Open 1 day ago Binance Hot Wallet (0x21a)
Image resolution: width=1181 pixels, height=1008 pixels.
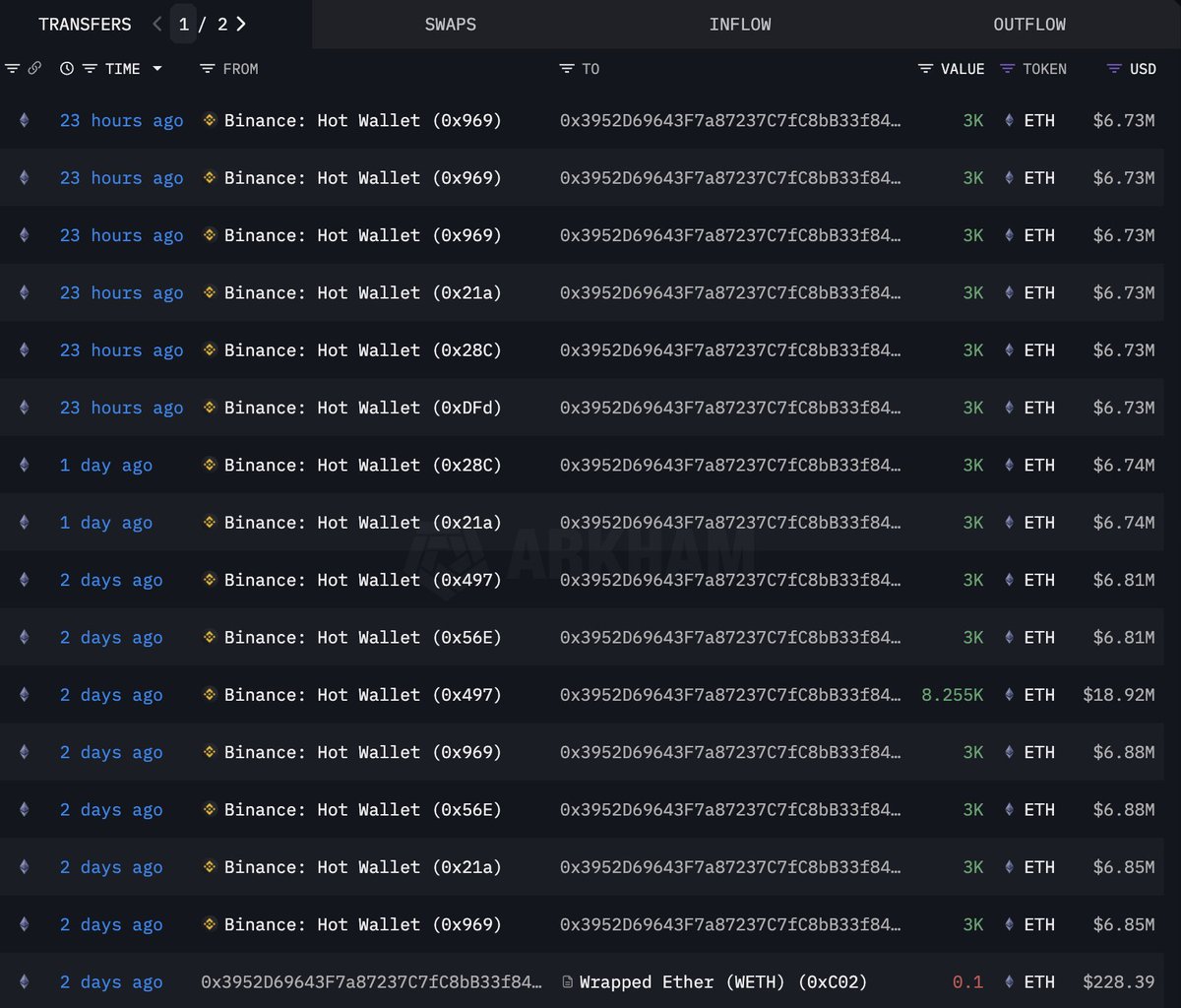tap(363, 523)
